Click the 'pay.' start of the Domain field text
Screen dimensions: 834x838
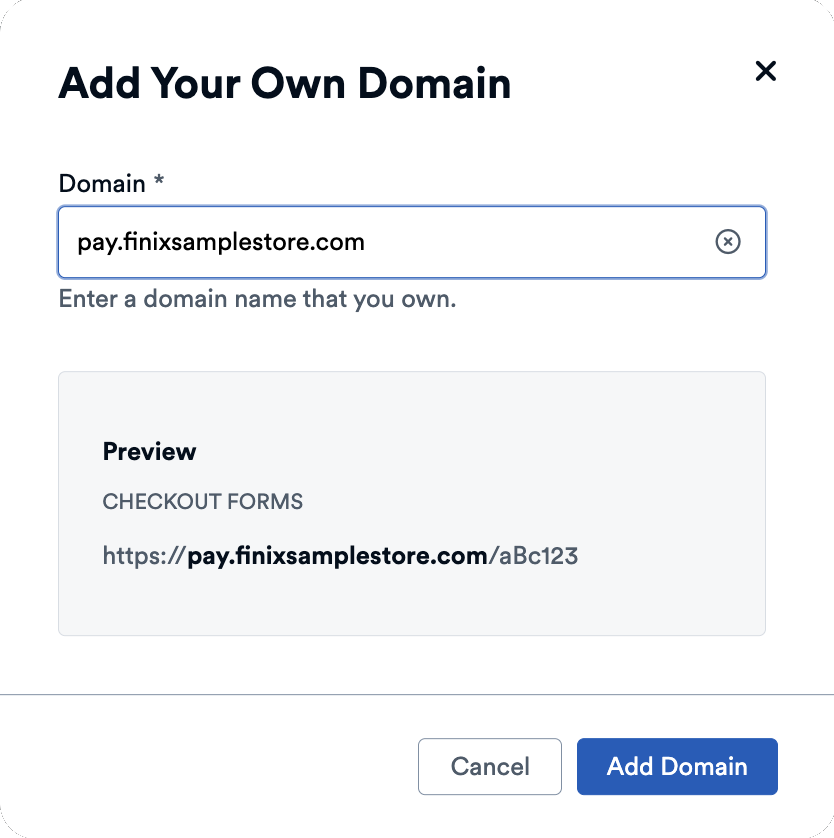[96, 242]
